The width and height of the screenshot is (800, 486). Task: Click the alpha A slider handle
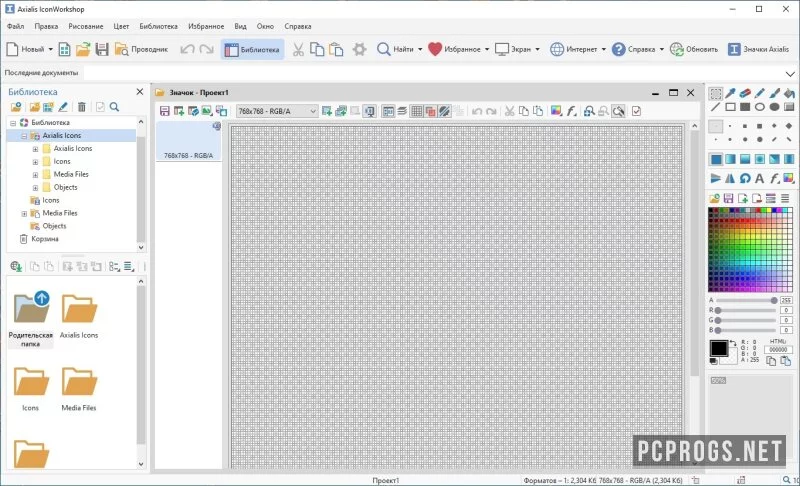click(774, 300)
